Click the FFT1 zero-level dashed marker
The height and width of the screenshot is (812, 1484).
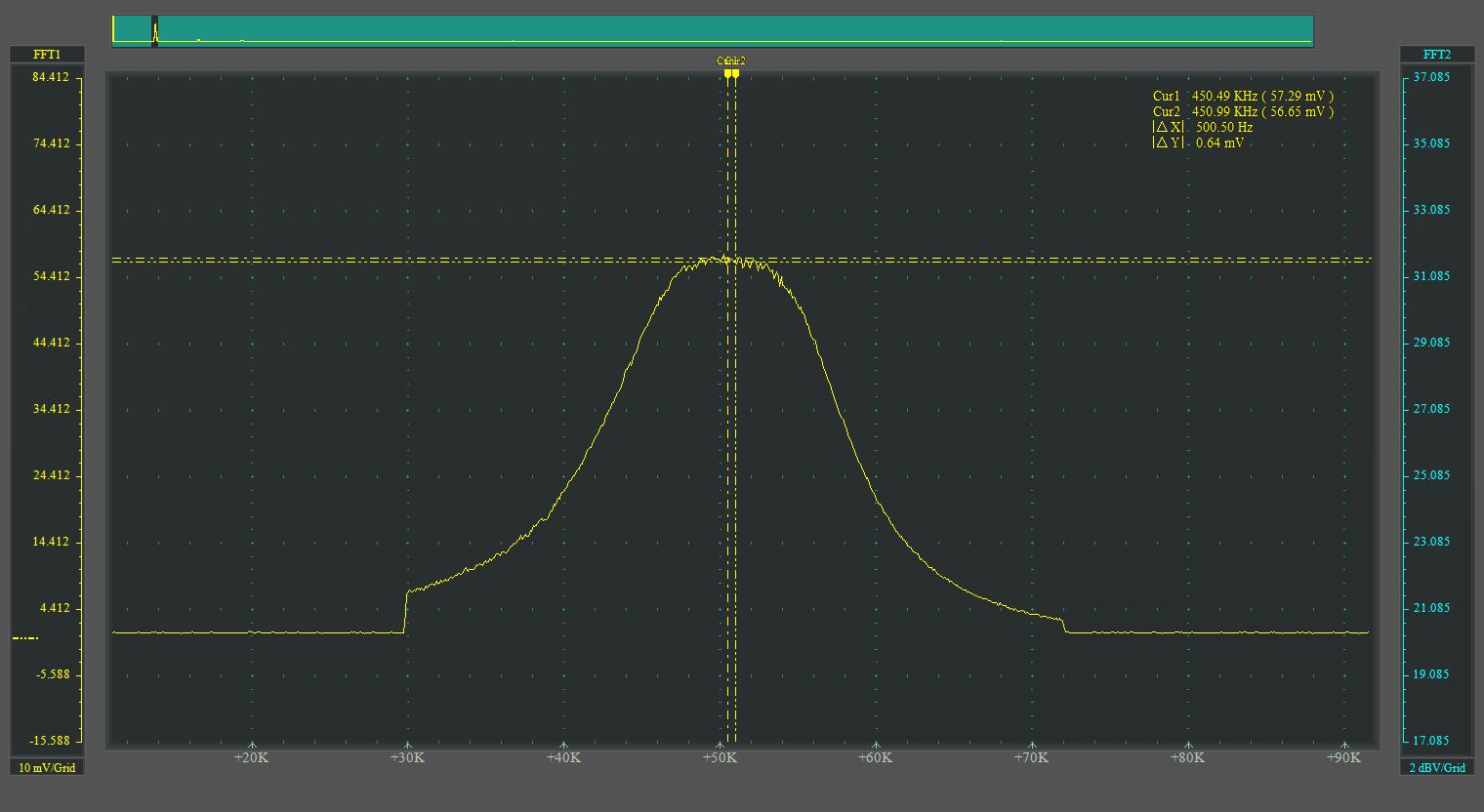(25, 638)
